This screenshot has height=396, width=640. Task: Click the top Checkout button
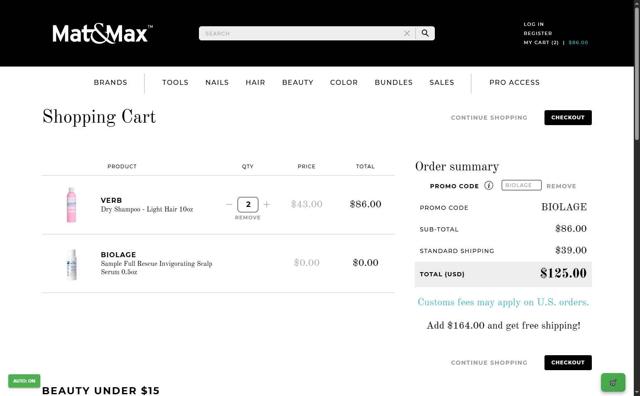568,118
